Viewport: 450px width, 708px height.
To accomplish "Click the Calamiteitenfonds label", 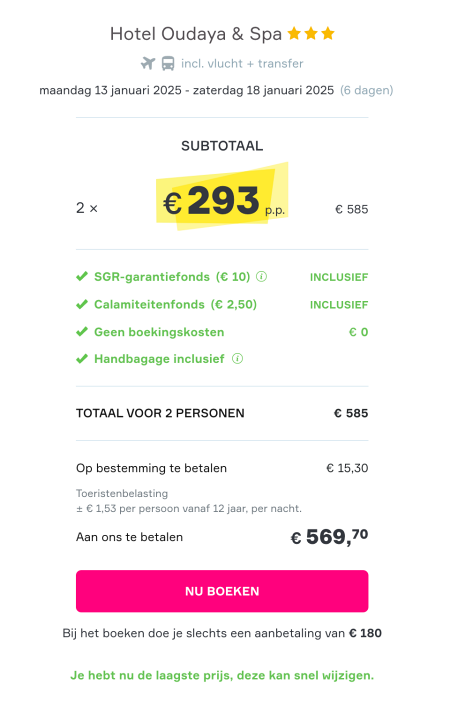I will click(x=176, y=305).
